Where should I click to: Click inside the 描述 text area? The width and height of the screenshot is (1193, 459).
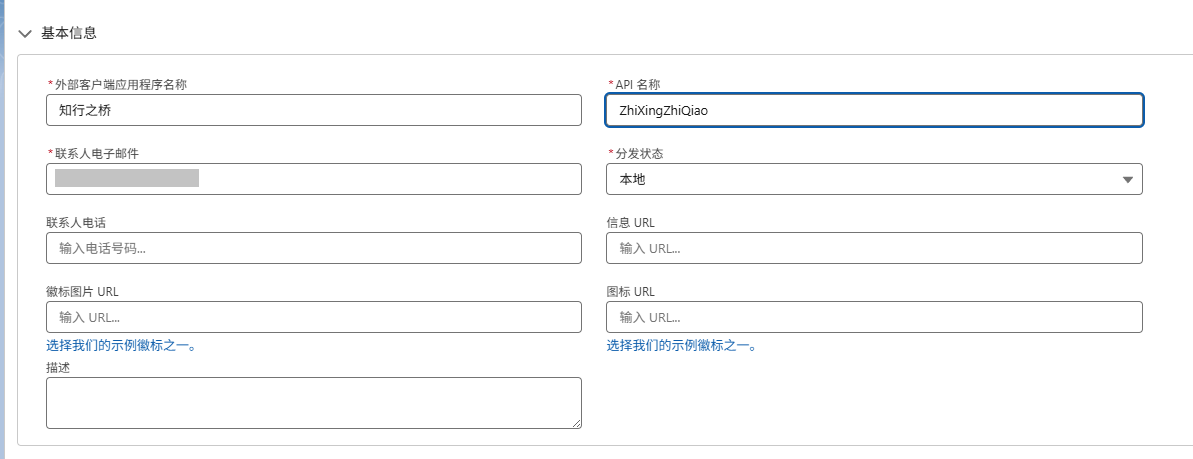point(313,402)
